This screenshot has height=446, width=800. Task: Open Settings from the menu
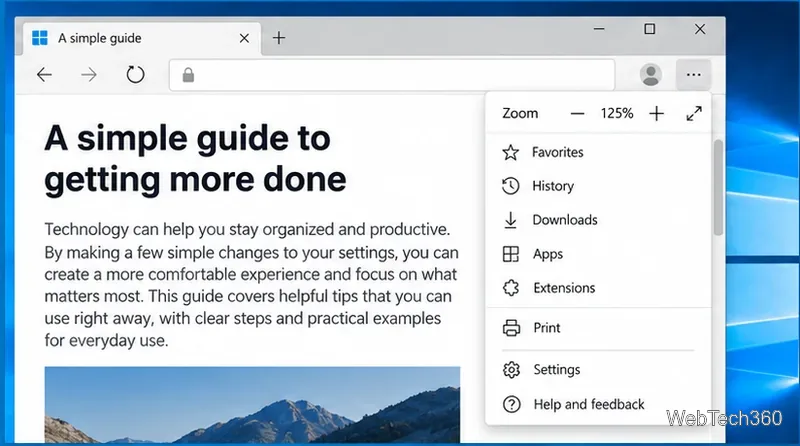click(598, 369)
